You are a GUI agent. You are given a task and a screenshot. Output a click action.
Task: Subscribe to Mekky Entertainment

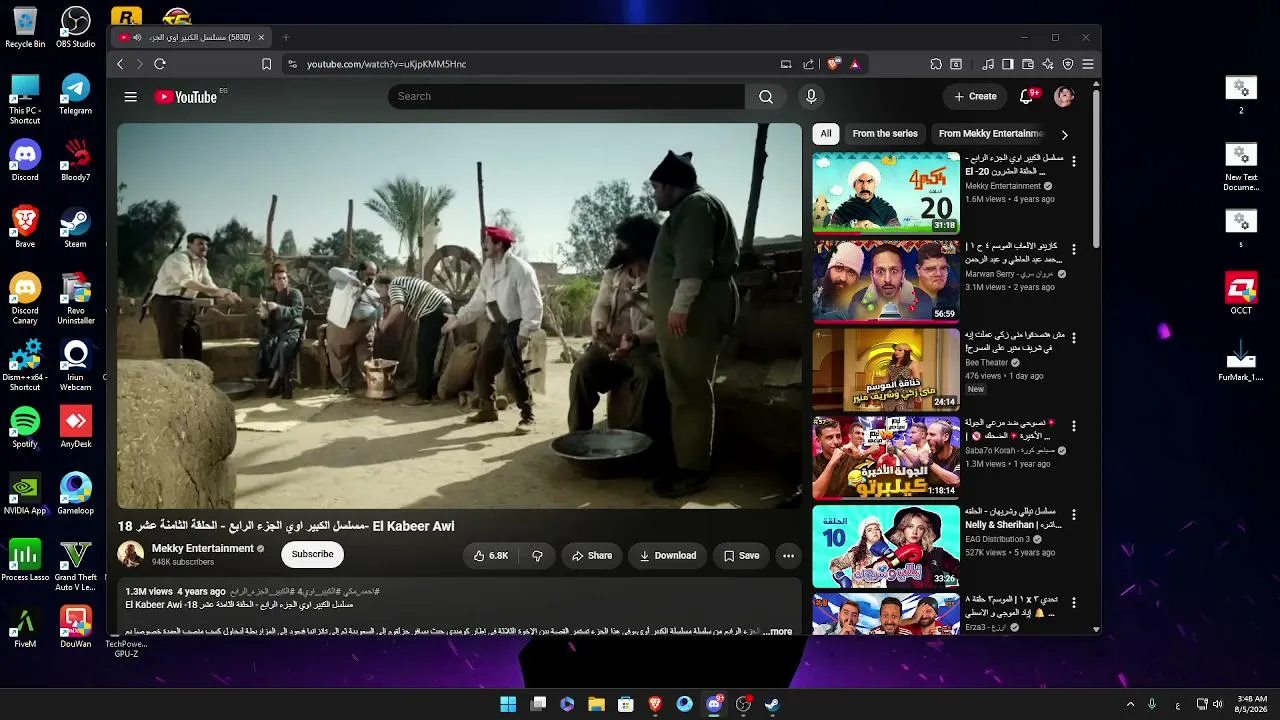(x=313, y=554)
